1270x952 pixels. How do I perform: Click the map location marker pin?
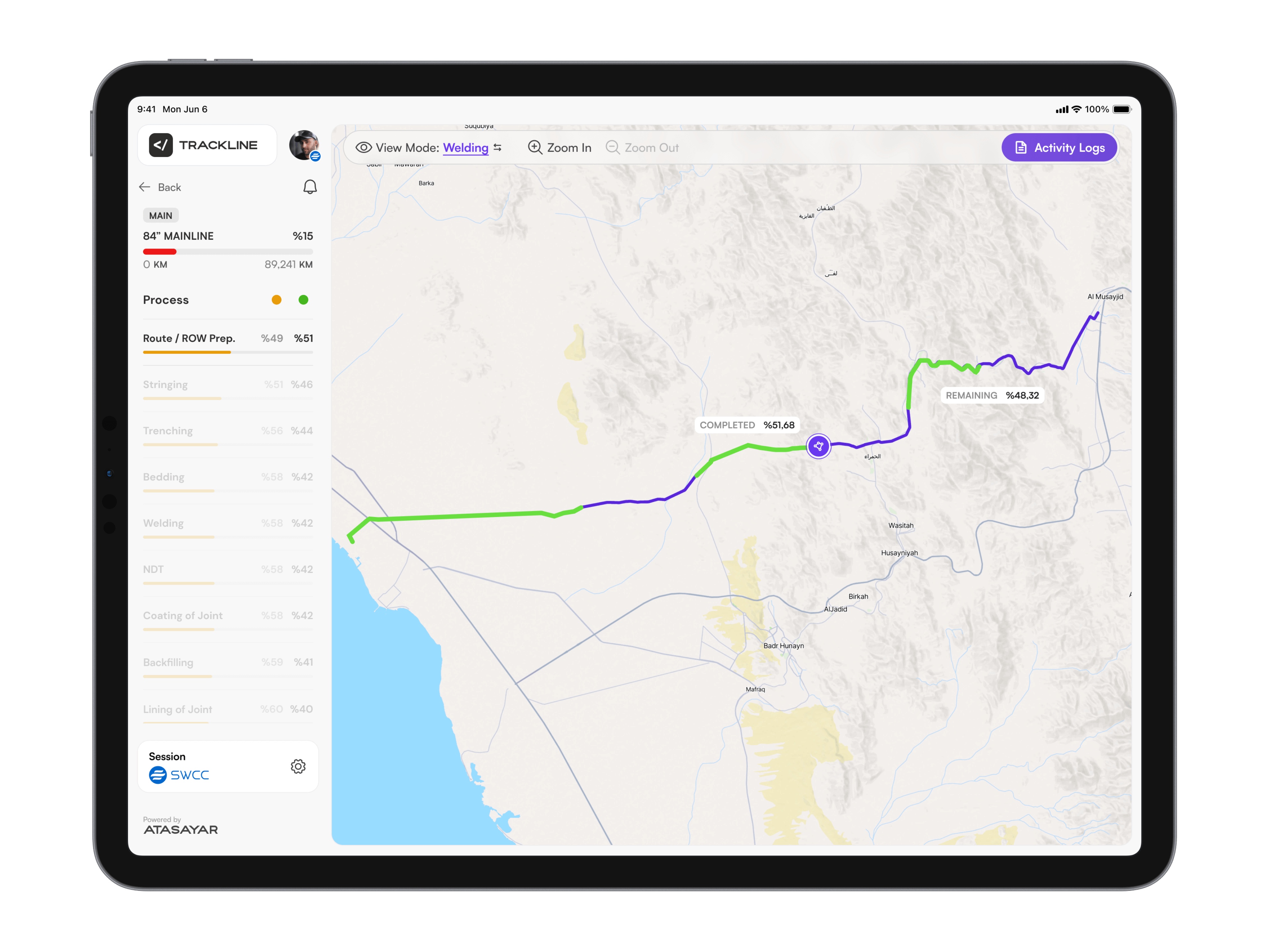(x=818, y=446)
